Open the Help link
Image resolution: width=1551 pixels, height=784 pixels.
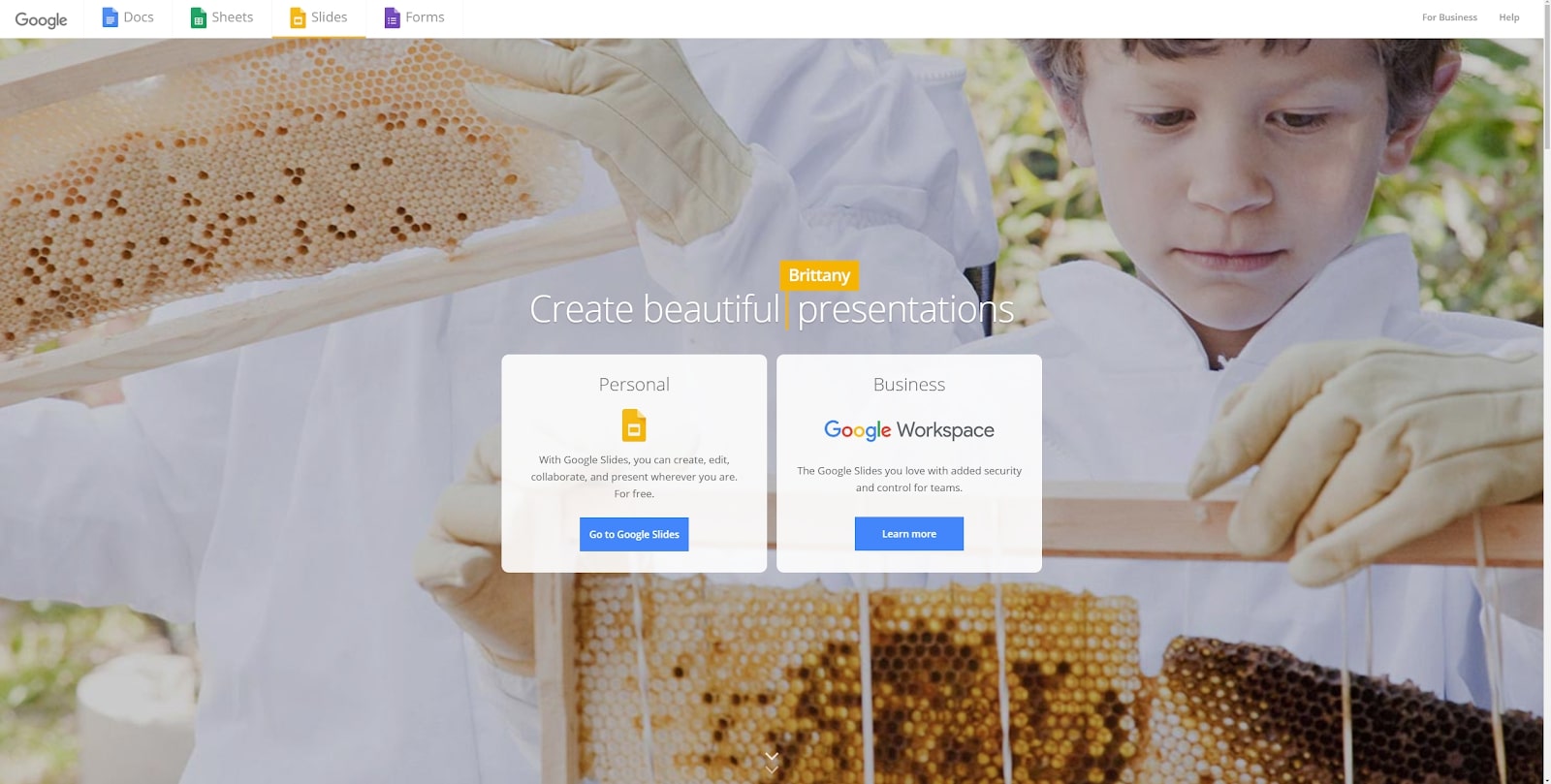[1509, 17]
